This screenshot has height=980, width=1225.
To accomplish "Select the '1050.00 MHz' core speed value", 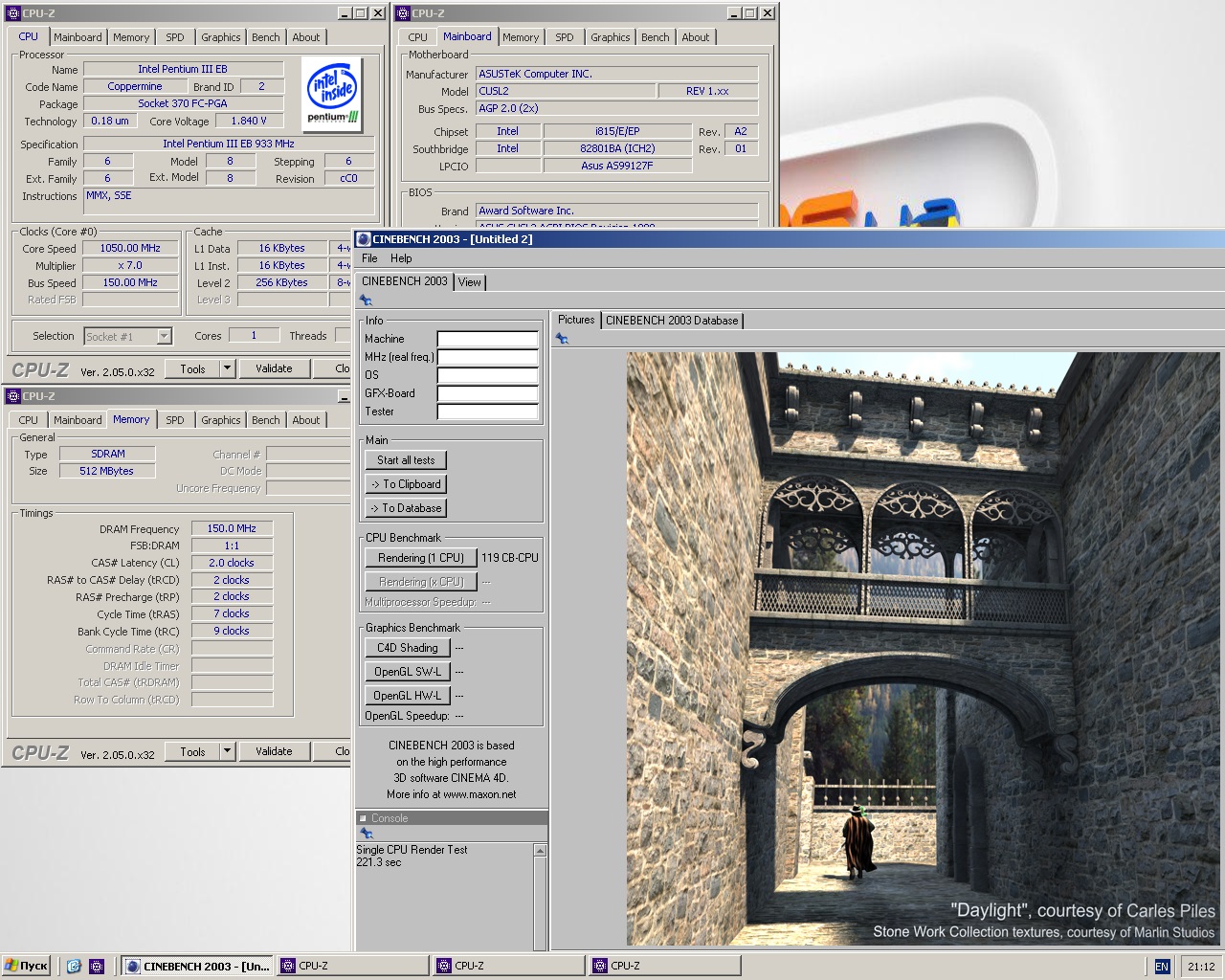I will point(130,248).
